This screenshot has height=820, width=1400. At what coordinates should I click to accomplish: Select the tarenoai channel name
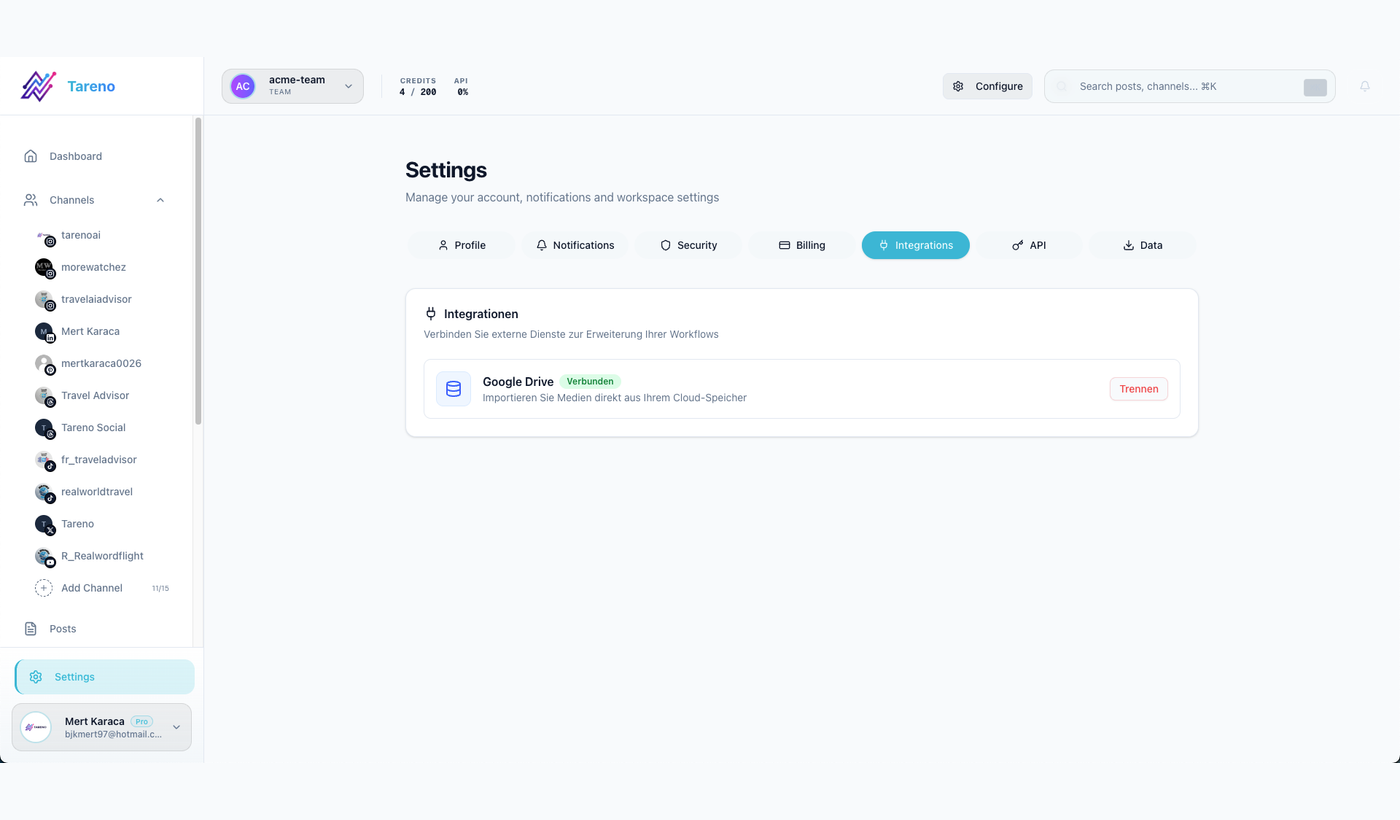81,235
